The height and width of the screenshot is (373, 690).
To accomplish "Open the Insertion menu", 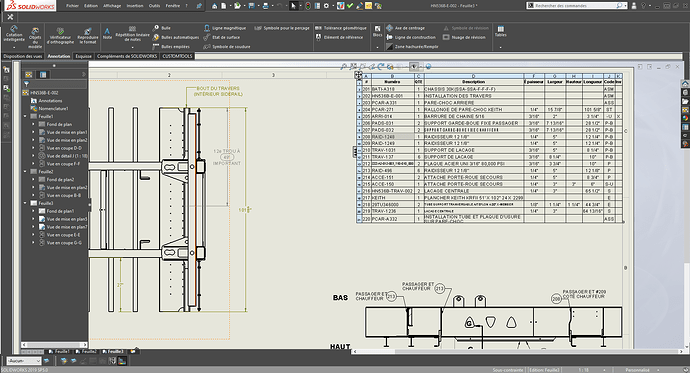I will (135, 6).
